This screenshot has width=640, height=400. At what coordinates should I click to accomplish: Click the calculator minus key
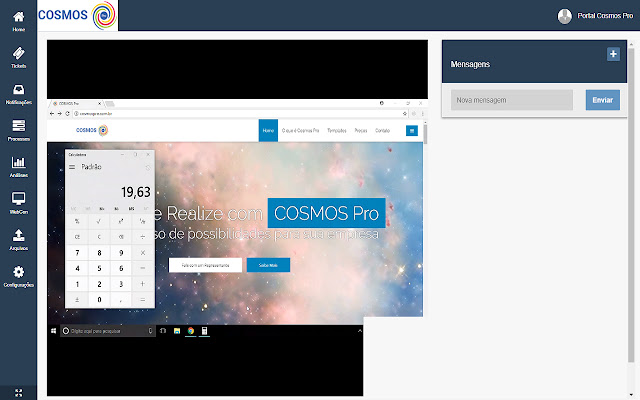142,268
